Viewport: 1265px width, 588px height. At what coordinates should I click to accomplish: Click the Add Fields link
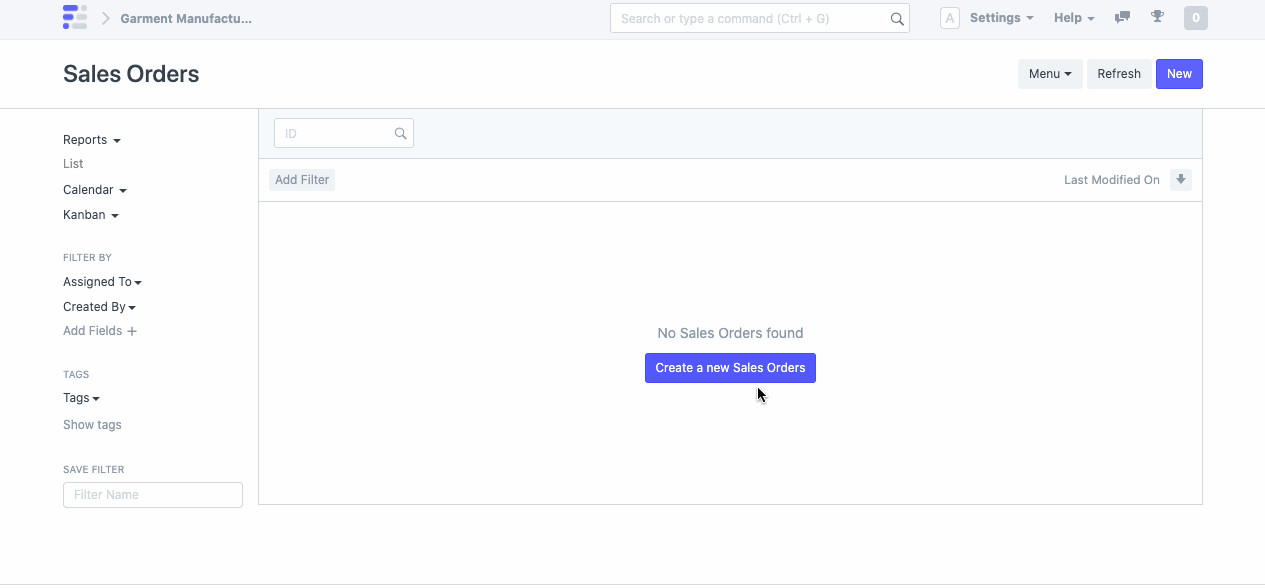pyautogui.click(x=92, y=331)
